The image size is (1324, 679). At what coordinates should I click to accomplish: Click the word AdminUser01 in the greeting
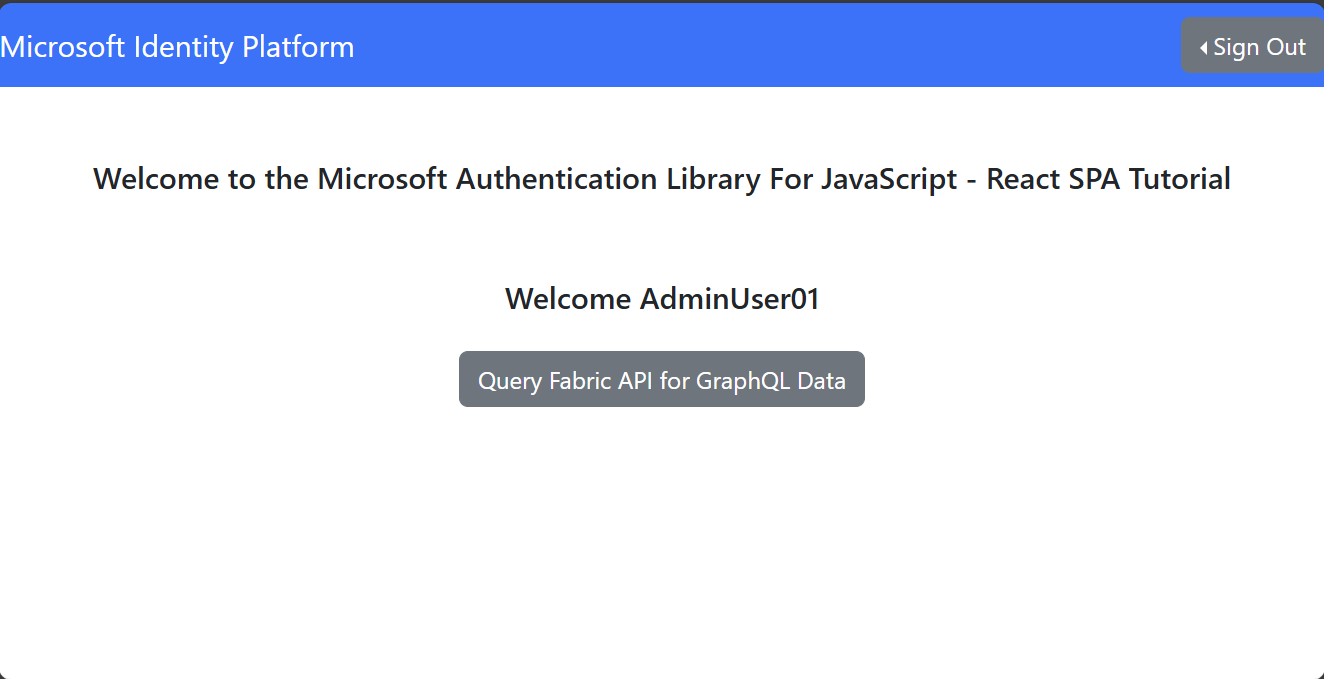coord(729,299)
